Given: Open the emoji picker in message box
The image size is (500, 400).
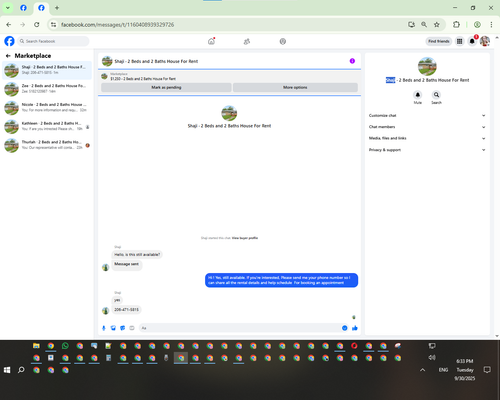Looking at the screenshot, I should point(344,328).
